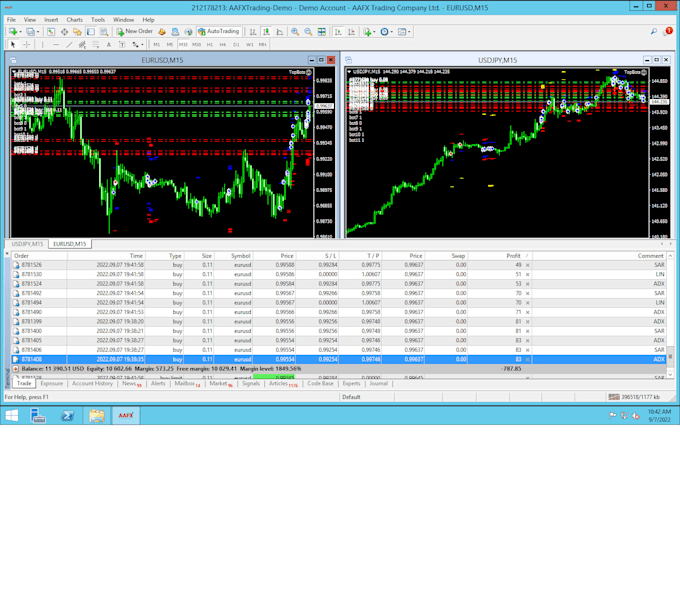This screenshot has height=612, width=680.
Task: Switch timeframe to M30
Action: coord(196,45)
